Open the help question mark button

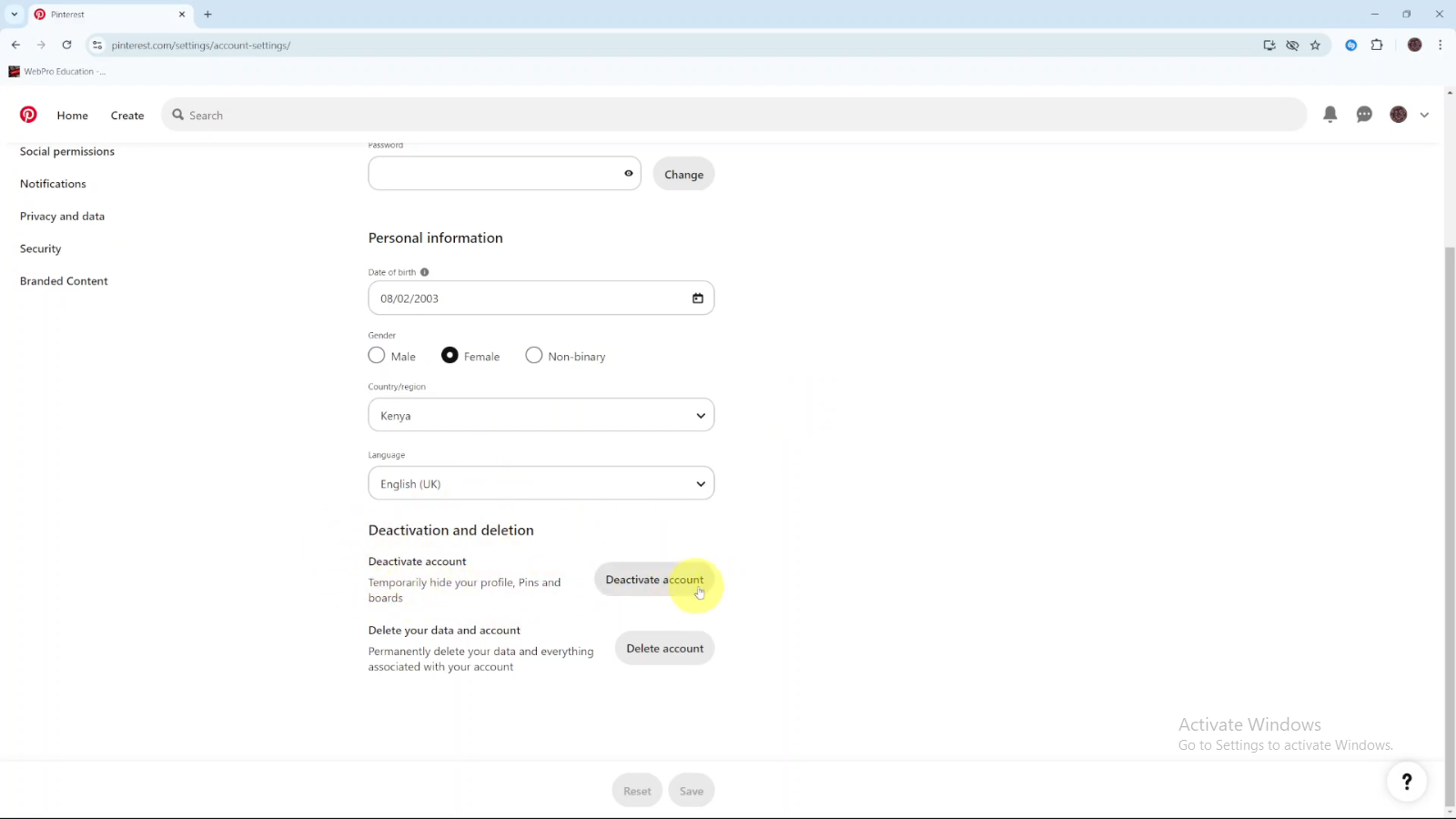[1407, 781]
